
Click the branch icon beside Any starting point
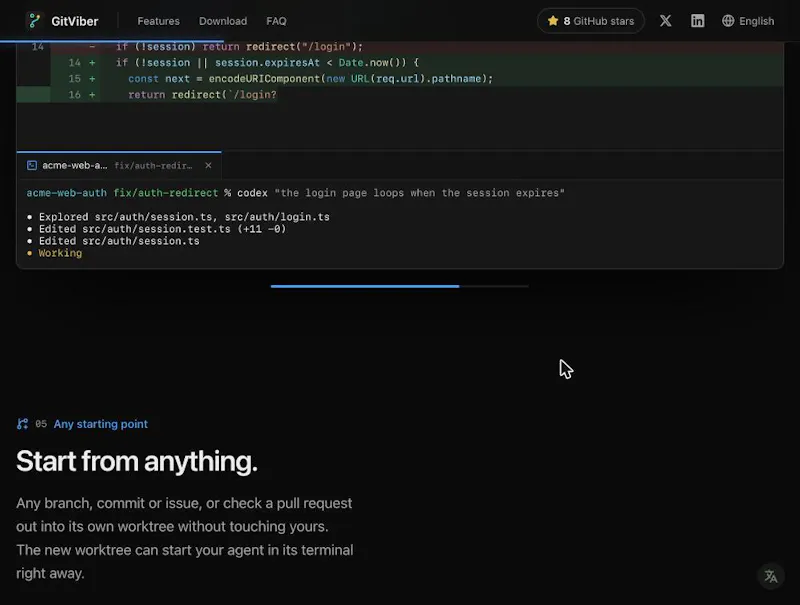(x=22, y=424)
